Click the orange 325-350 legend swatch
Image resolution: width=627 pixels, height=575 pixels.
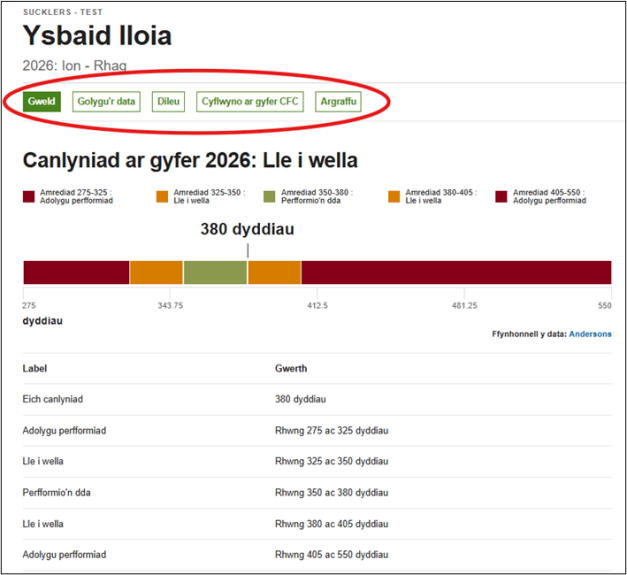(163, 196)
